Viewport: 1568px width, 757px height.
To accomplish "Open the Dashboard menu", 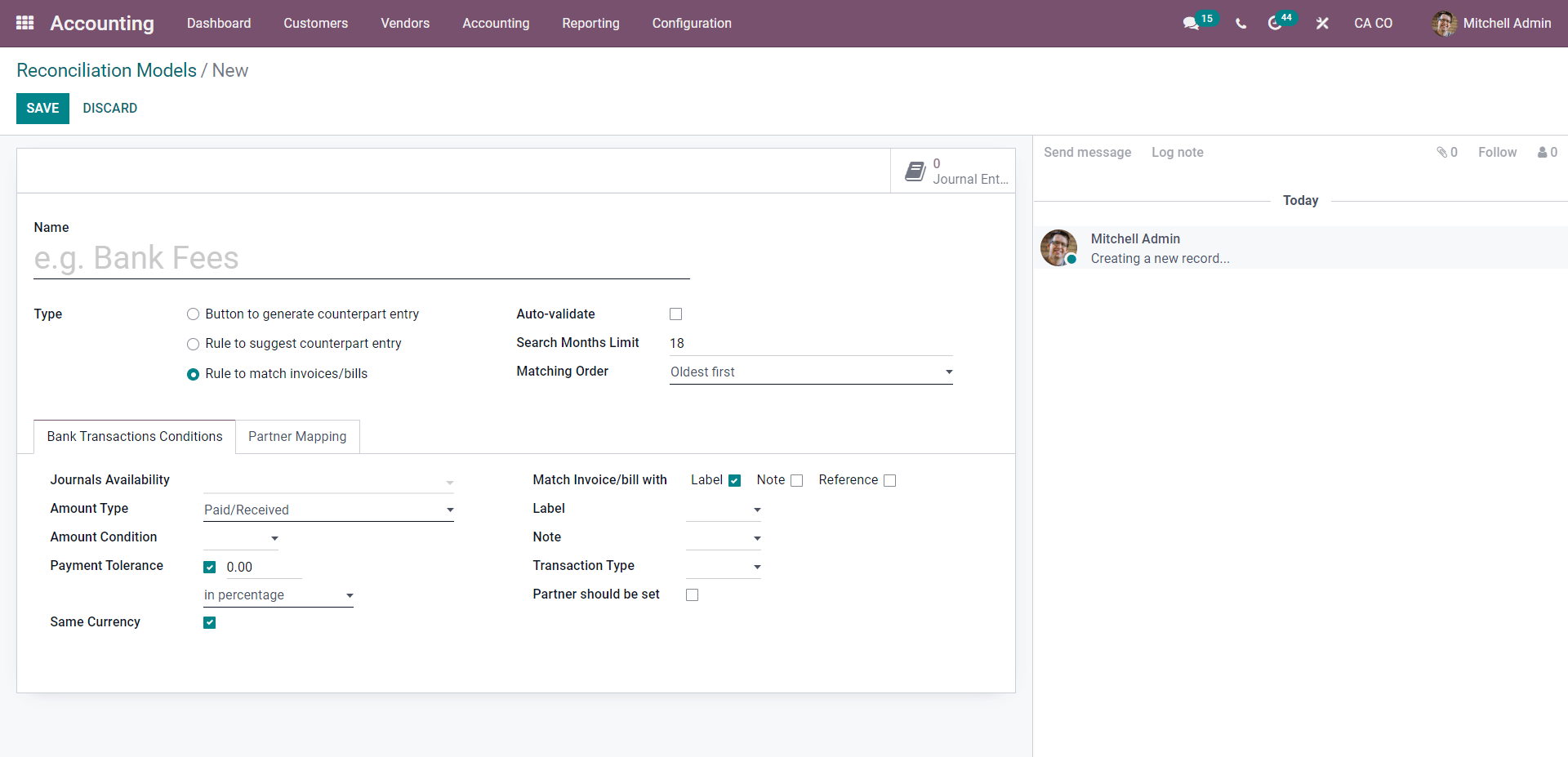I will 219,23.
